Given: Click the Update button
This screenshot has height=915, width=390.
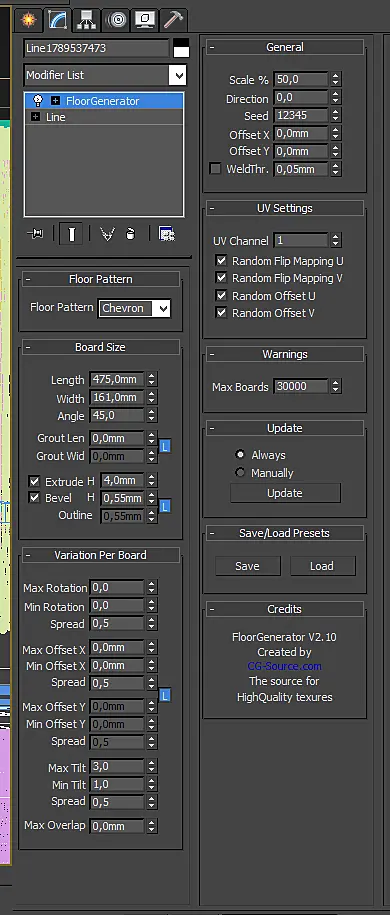Looking at the screenshot, I should click(x=285, y=493).
